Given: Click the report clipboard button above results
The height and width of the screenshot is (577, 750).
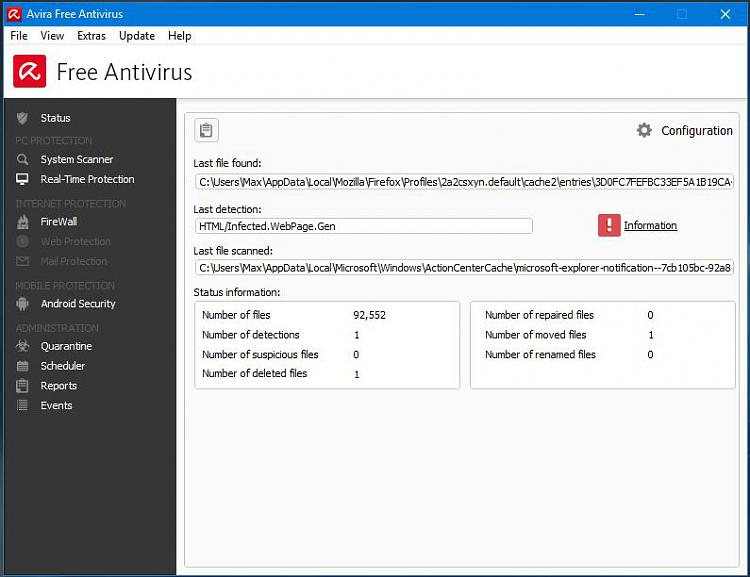Looking at the screenshot, I should point(206,130).
